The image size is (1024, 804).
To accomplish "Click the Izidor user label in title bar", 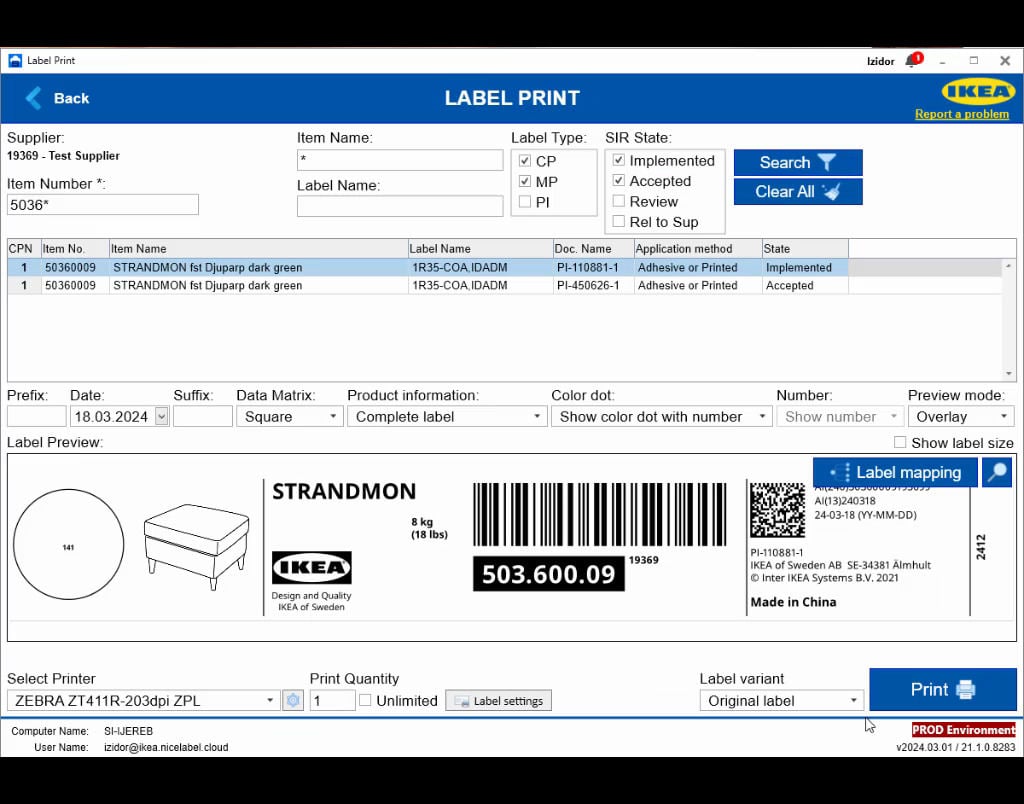I will pyautogui.click(x=880, y=61).
